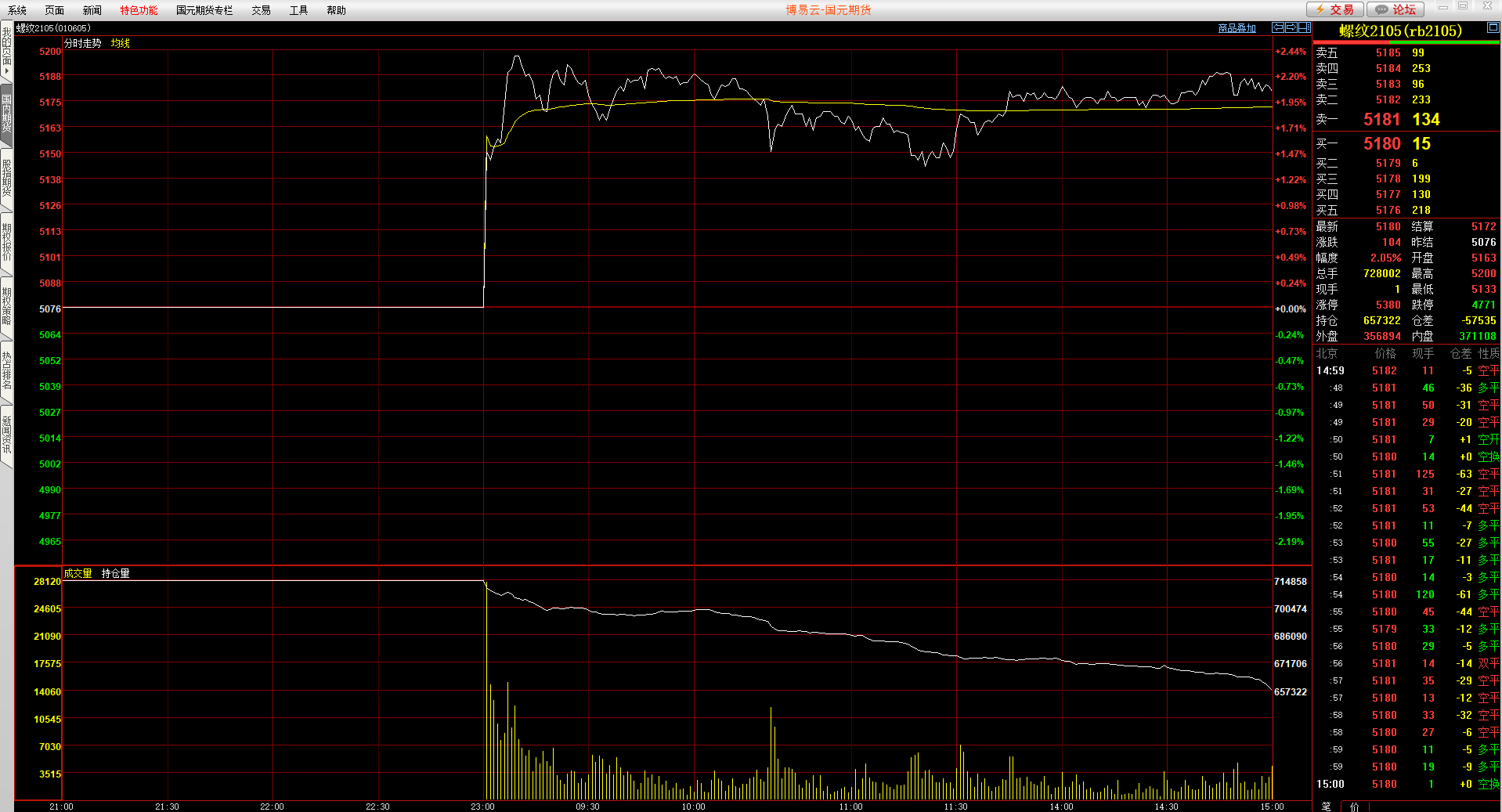Toggle the 均线 average line label

[120, 43]
